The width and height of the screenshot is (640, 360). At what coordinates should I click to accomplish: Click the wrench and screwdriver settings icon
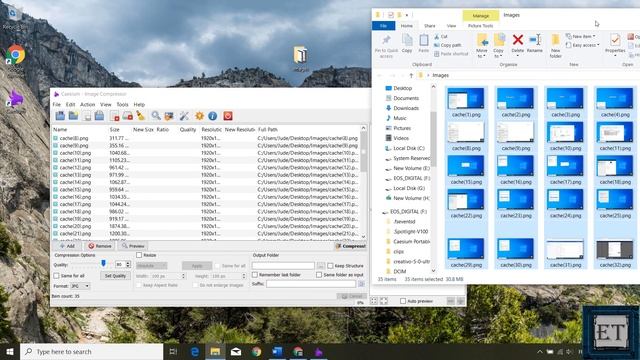[x=184, y=116]
